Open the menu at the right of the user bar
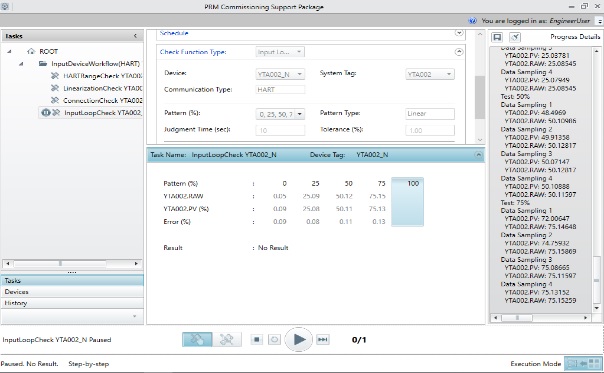 (x=600, y=21)
